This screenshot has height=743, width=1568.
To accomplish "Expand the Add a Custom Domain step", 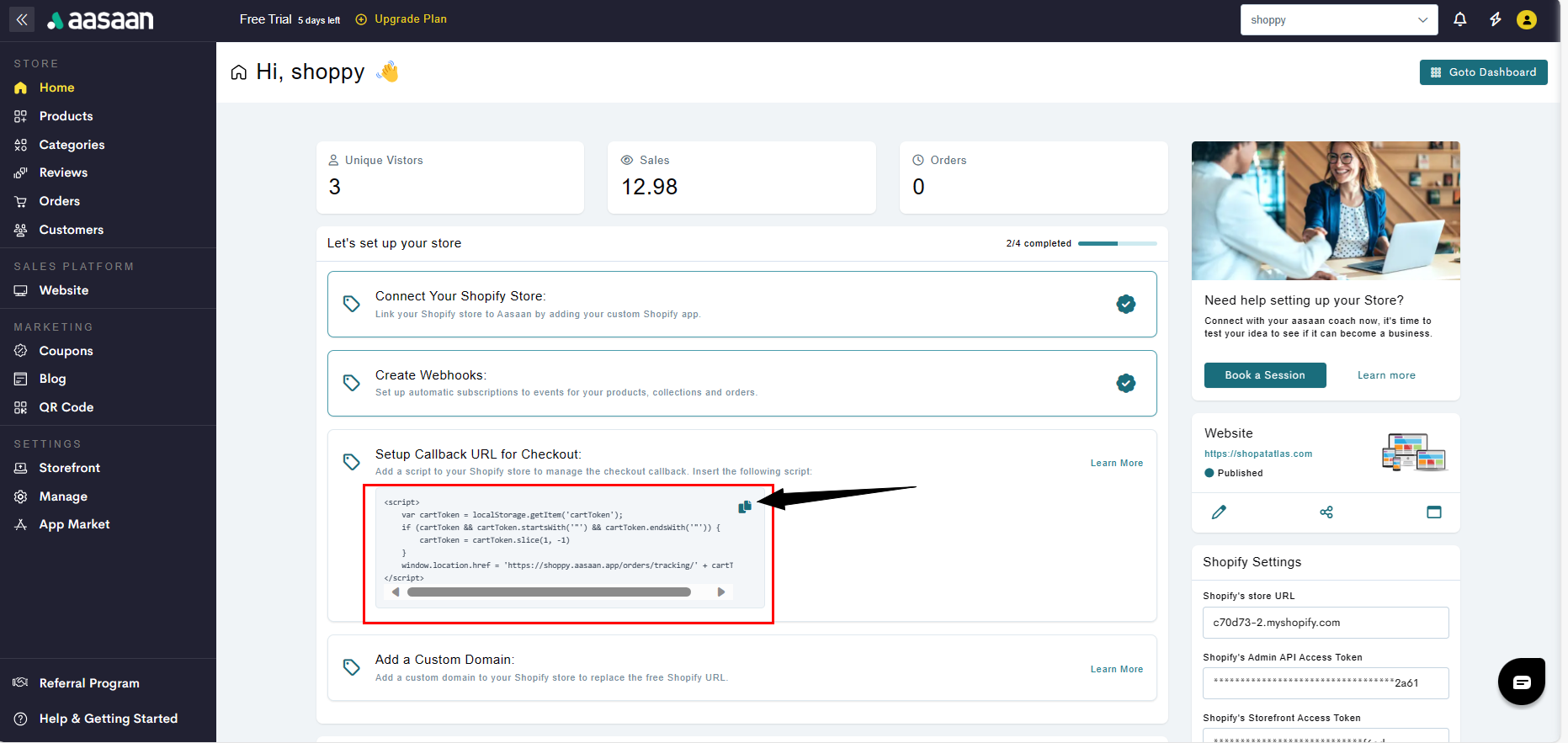I will click(x=444, y=660).
